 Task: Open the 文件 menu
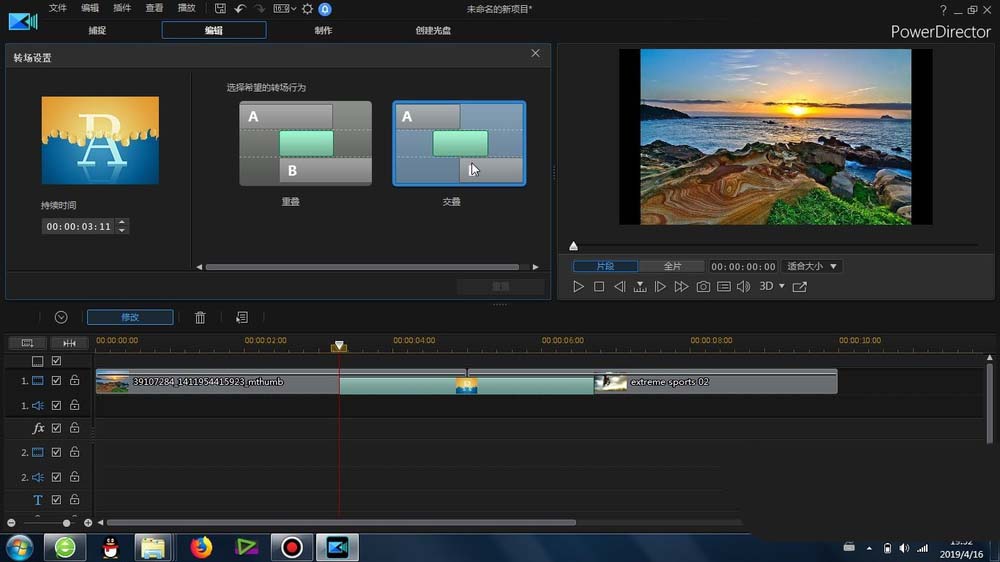click(58, 9)
